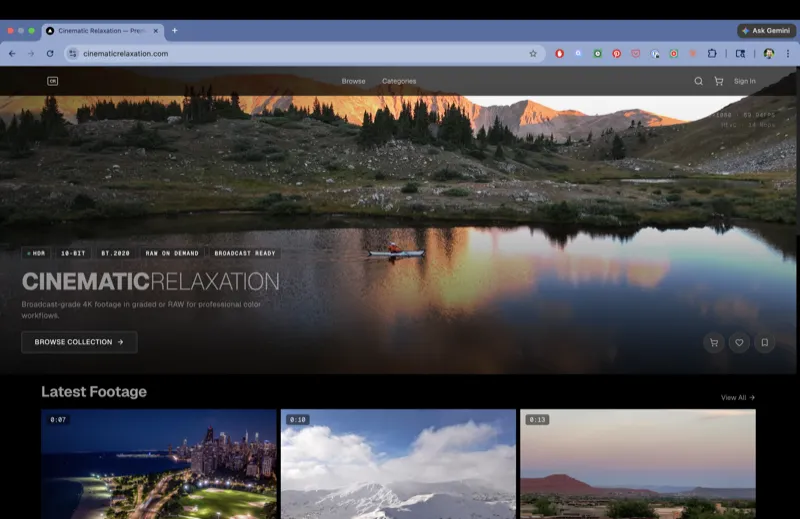This screenshot has width=800, height=519.
Task: Open the city night footage thumbnail 0:07
Action: click(159, 464)
